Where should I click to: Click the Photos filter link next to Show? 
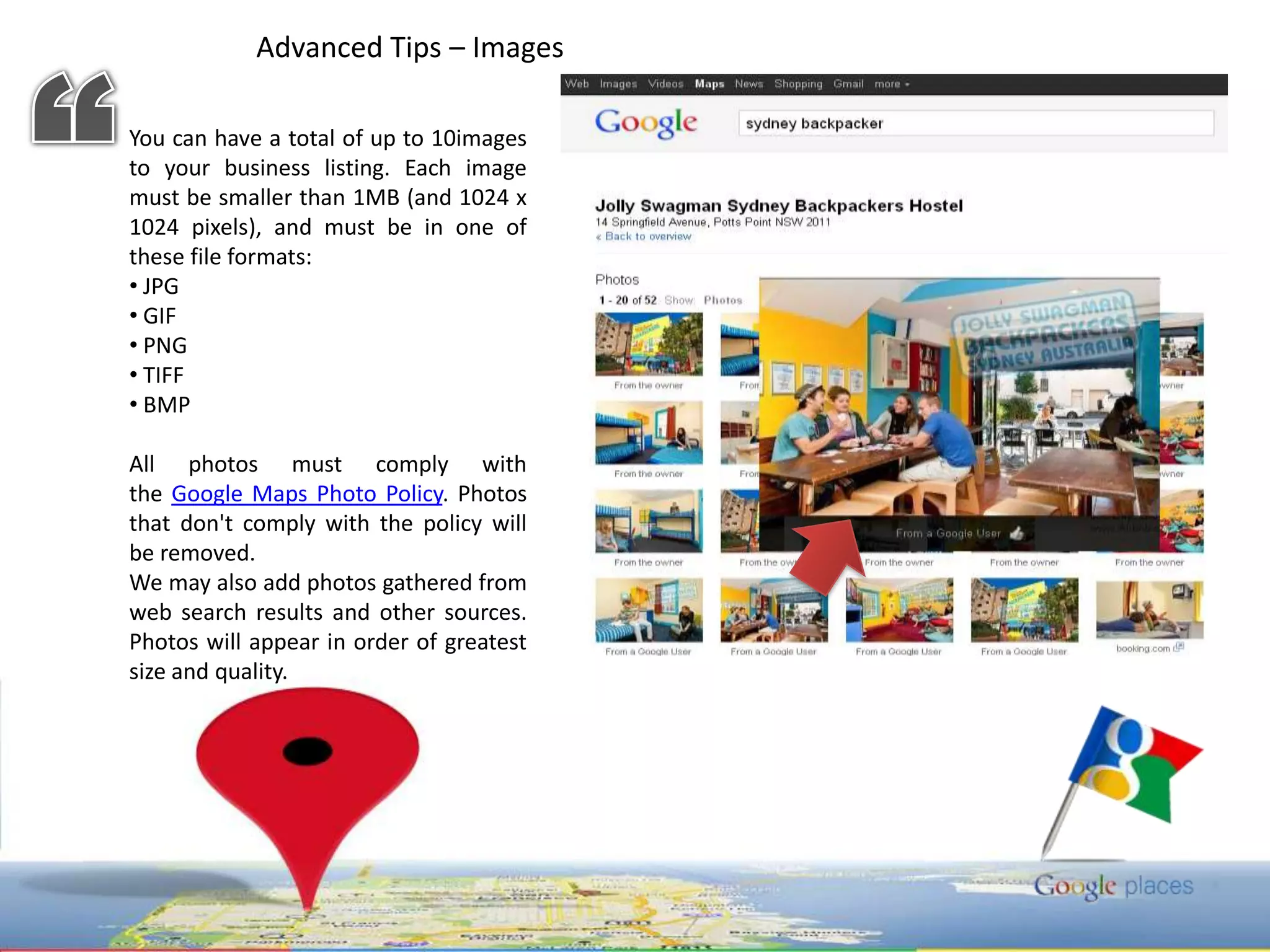point(722,301)
